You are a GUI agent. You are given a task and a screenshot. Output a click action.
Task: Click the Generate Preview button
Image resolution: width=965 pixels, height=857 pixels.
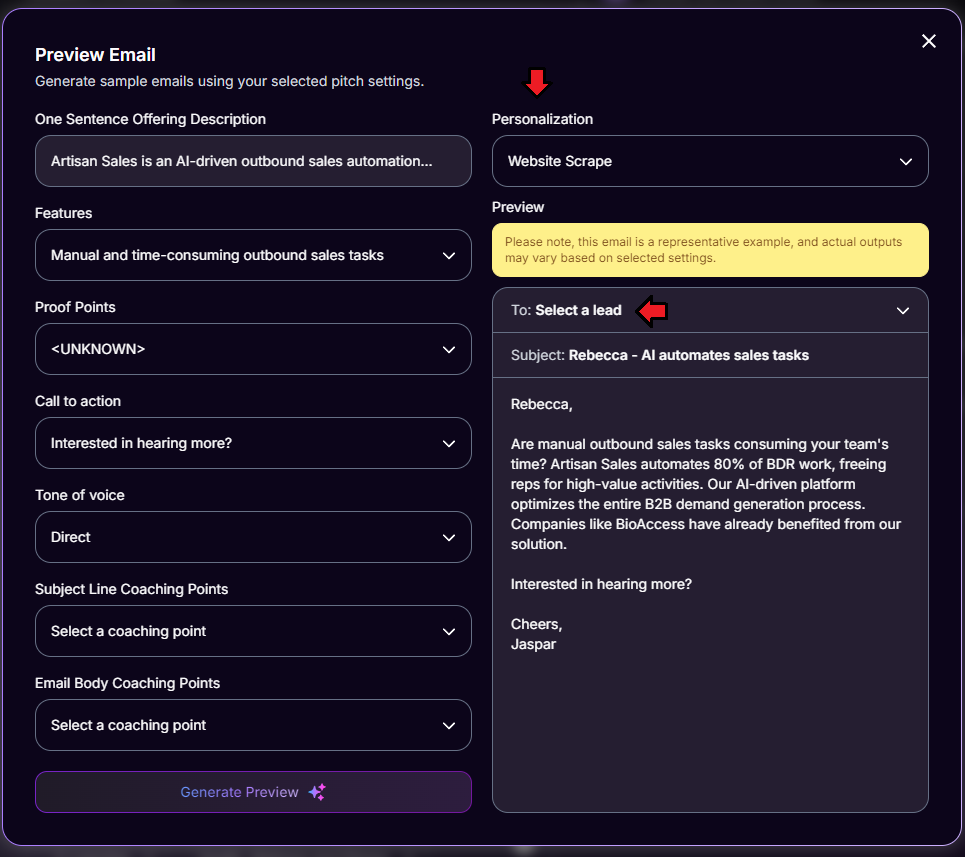click(x=253, y=792)
